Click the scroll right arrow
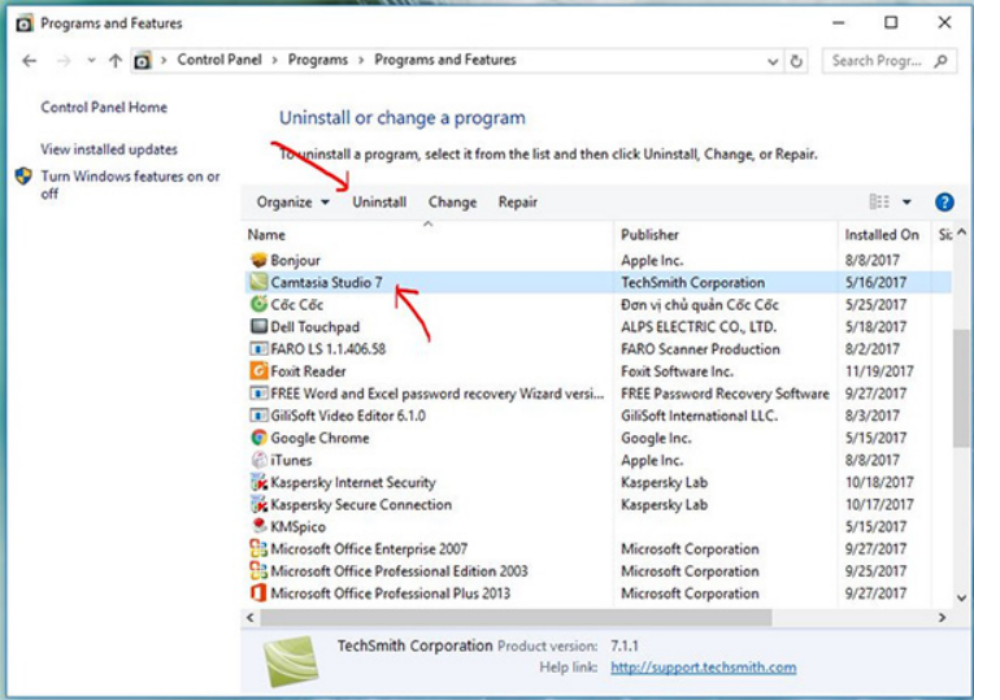1000x700 pixels. [x=942, y=617]
